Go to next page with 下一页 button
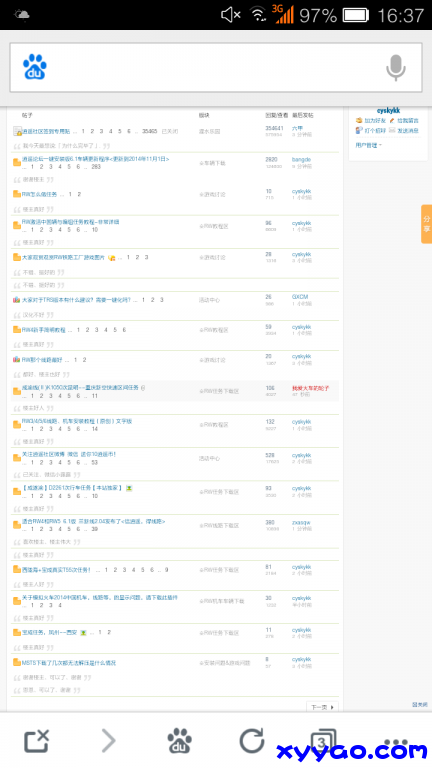 tap(322, 707)
